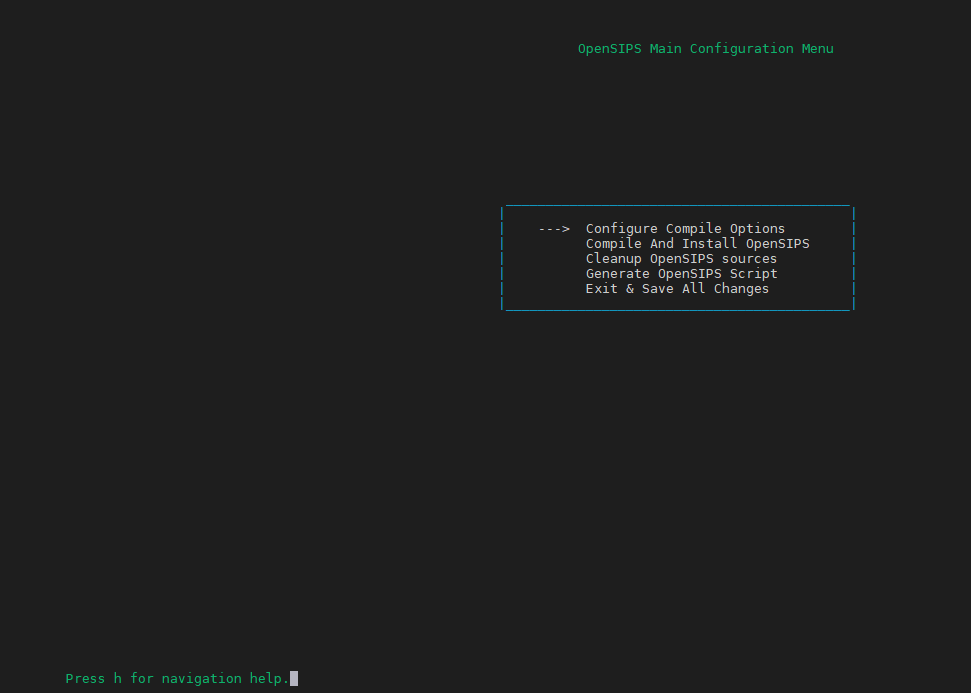The image size is (971, 693).
Task: Click the letter 'h' in the help hint
Action: click(x=117, y=679)
